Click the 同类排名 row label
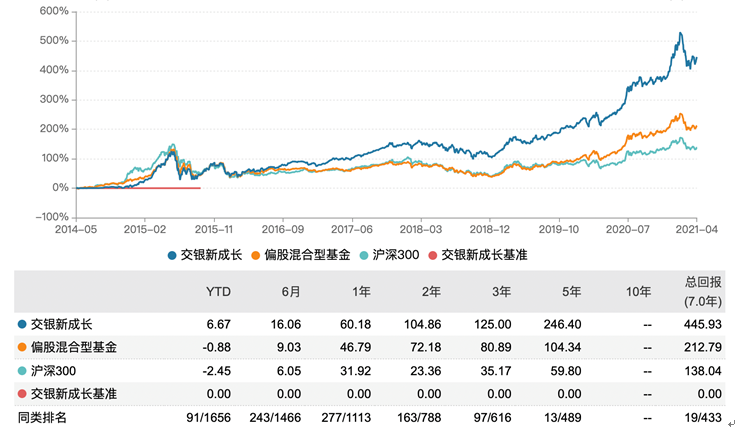 [42, 417]
